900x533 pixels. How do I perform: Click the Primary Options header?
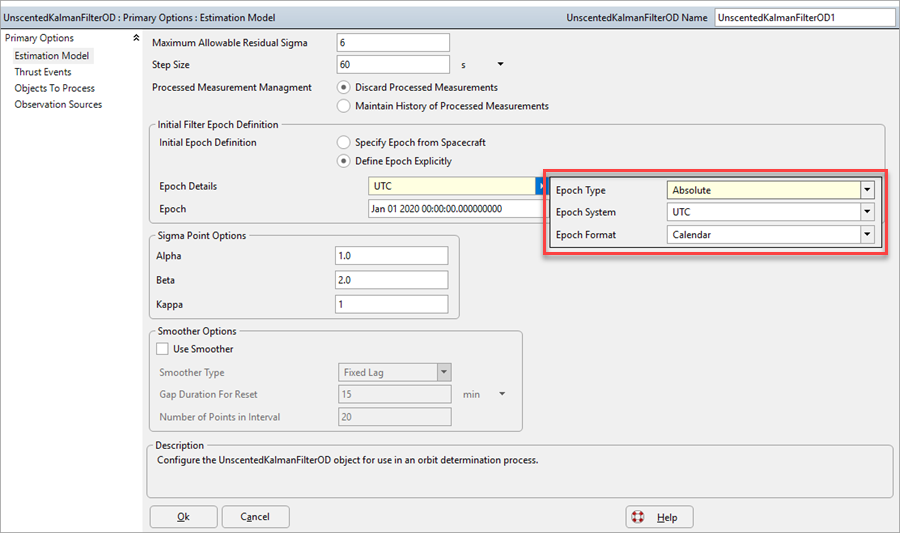(40, 38)
